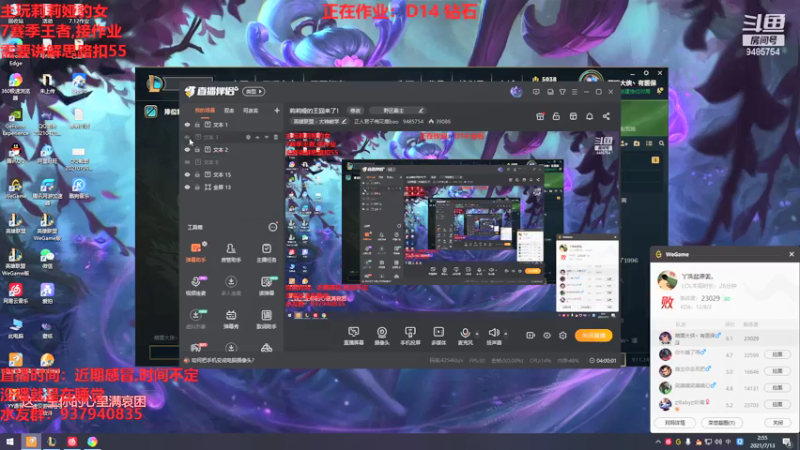Open streaming settings gear near 关闭直播
Screen dimensions: 800x450
pos(563,335)
